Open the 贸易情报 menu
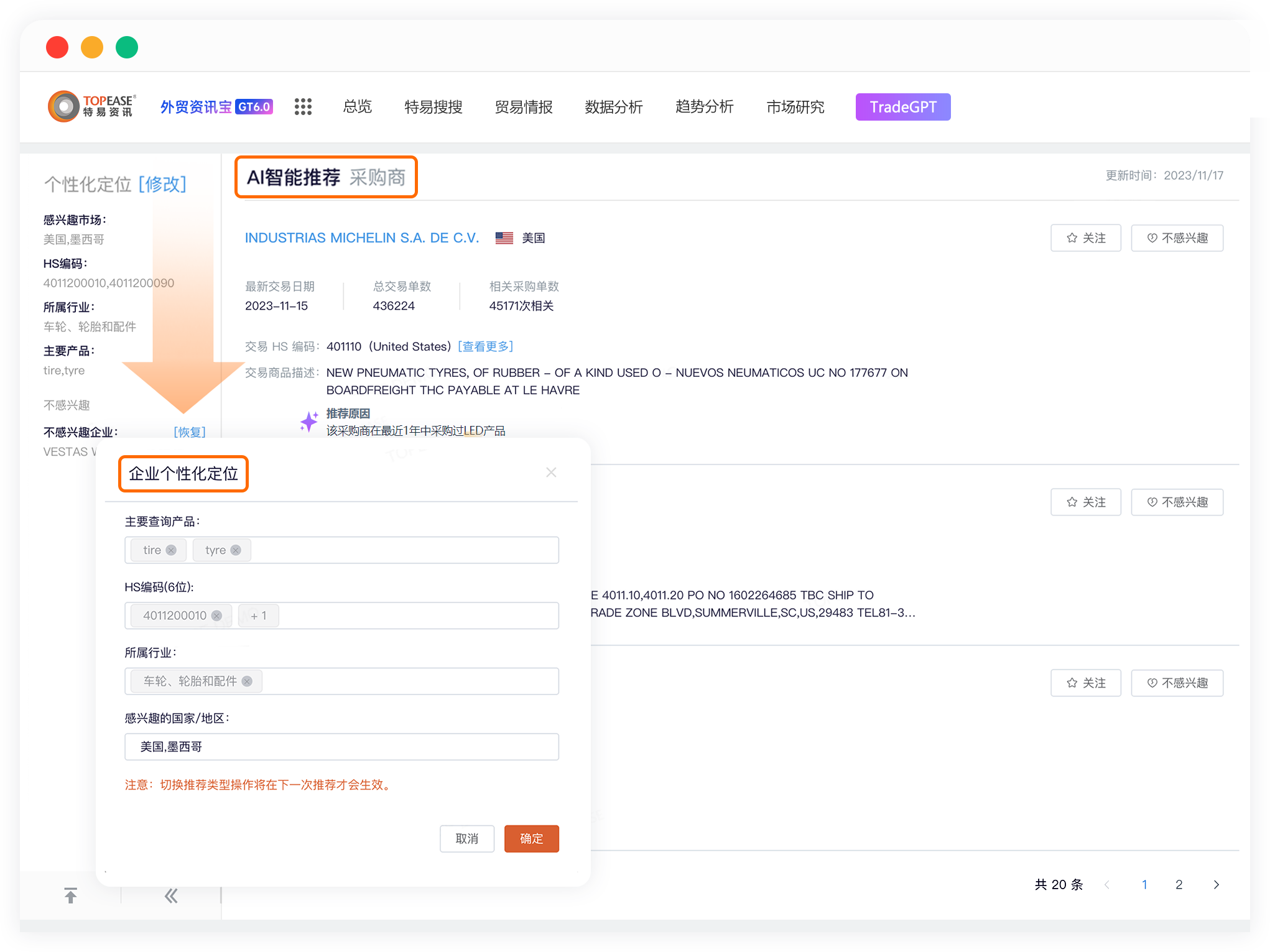 (x=523, y=107)
